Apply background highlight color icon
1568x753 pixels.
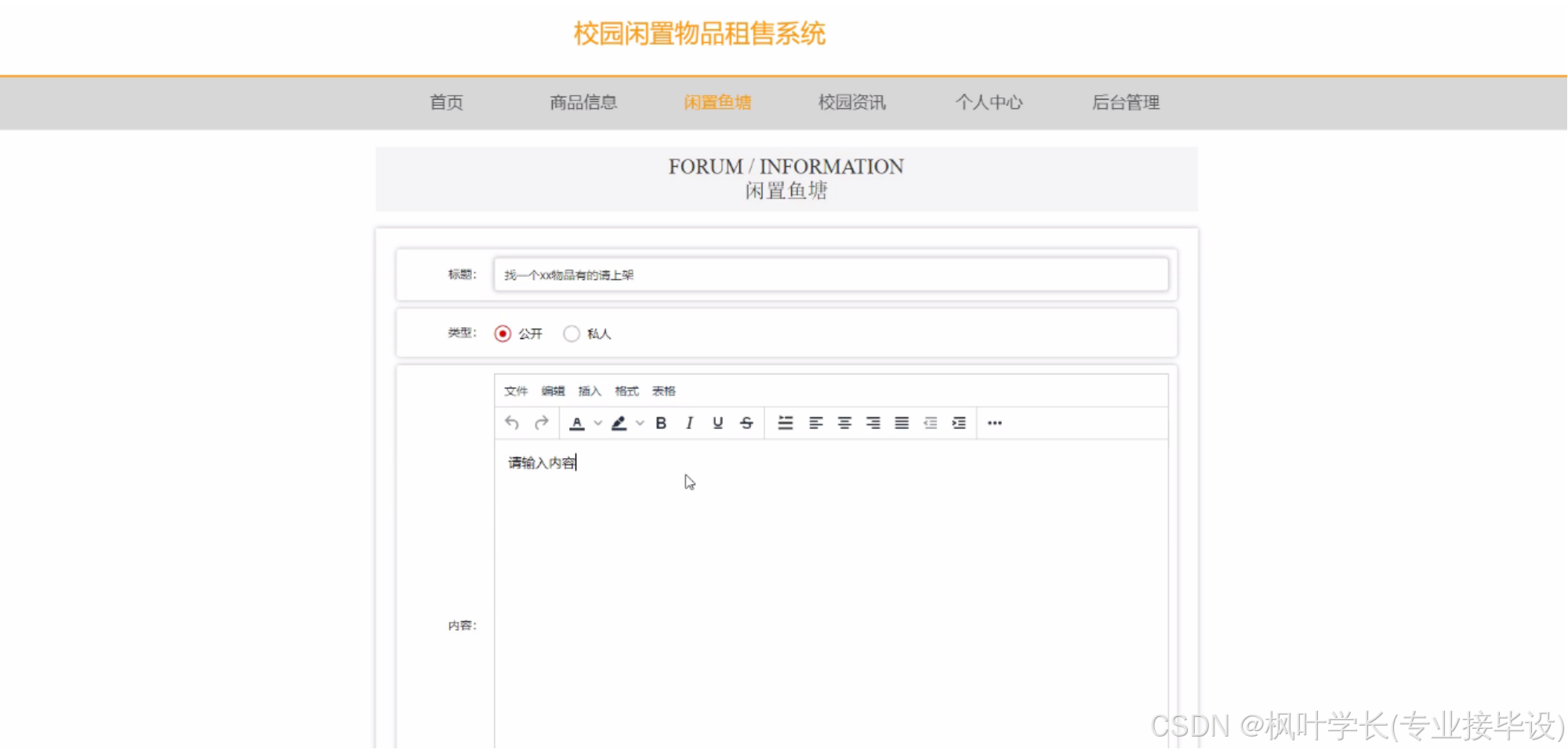pyautogui.click(x=619, y=423)
